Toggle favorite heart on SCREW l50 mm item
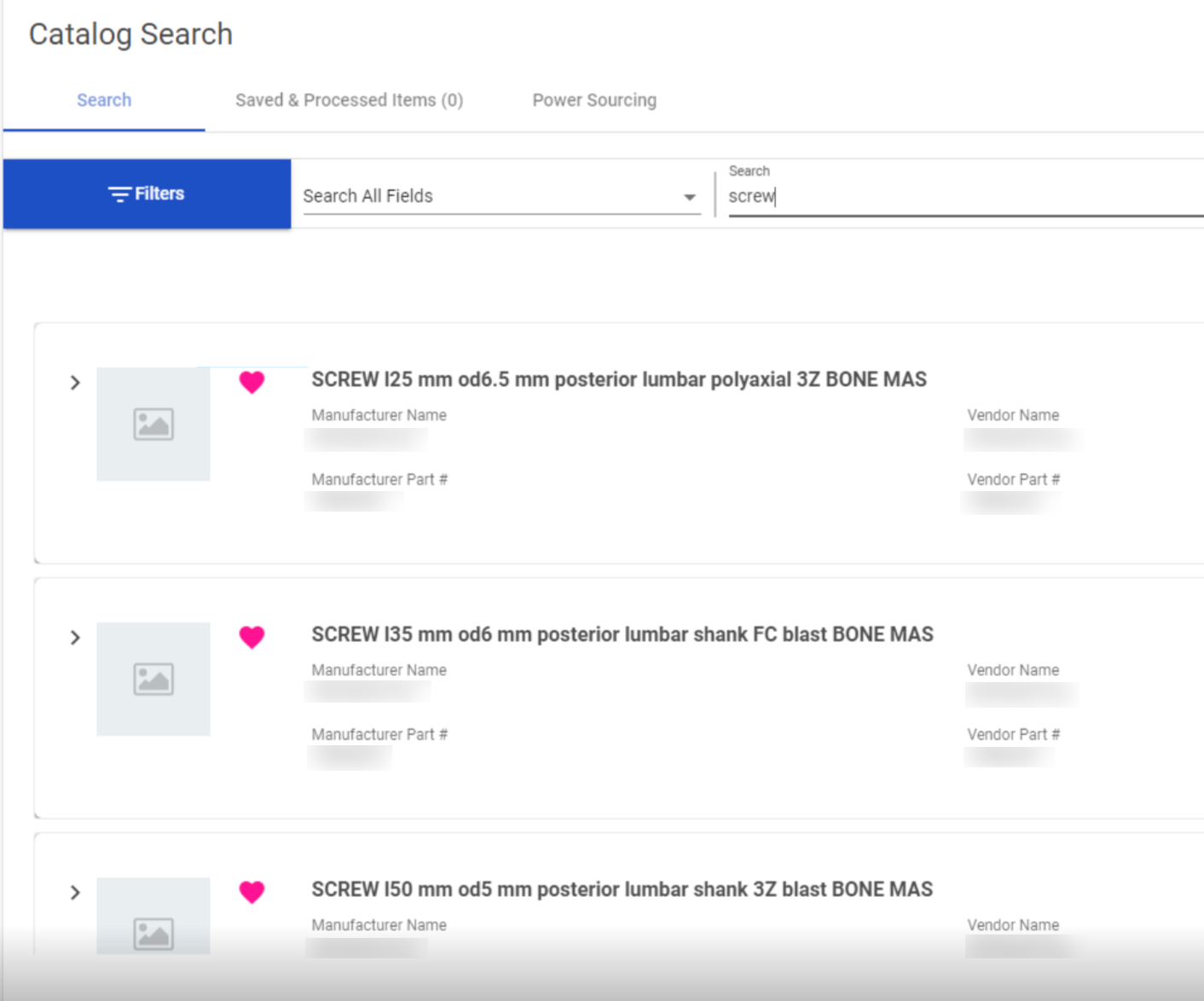 [252, 892]
